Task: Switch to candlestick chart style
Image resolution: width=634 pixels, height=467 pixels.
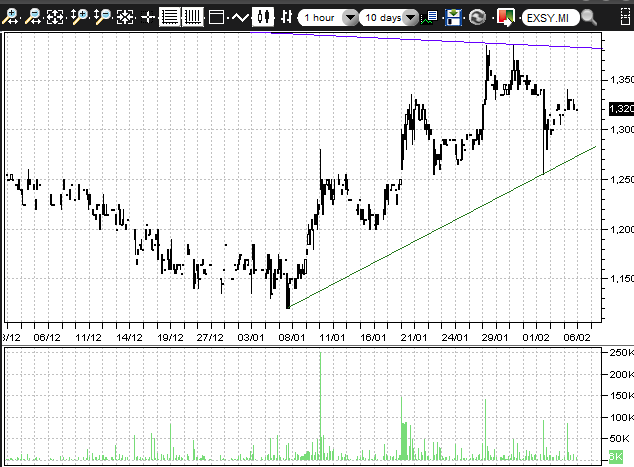Action: pos(263,17)
